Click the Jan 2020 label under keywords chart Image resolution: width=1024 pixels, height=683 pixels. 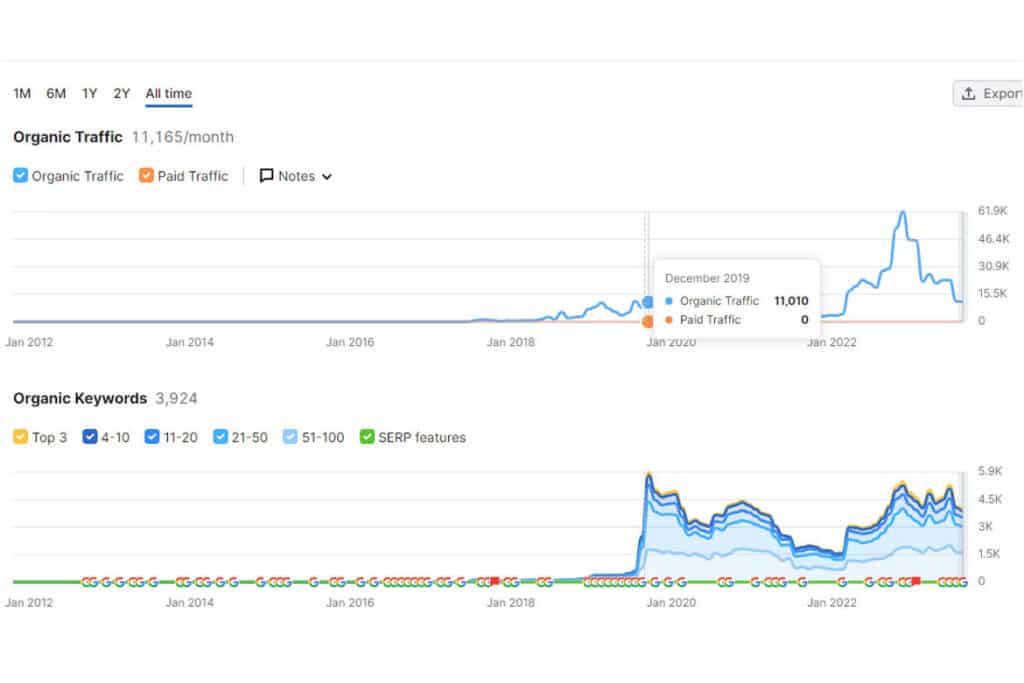pos(671,603)
